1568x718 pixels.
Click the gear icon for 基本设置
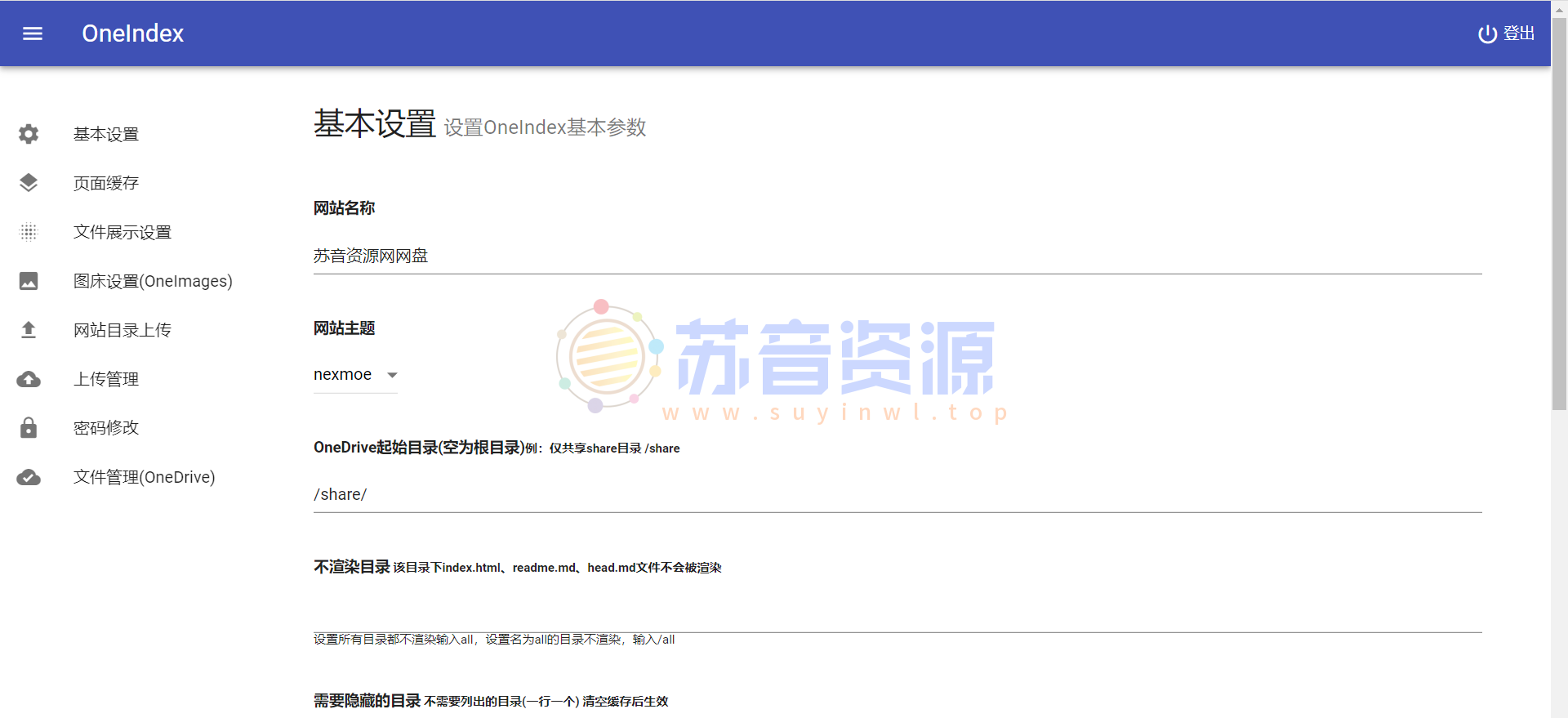tap(29, 134)
